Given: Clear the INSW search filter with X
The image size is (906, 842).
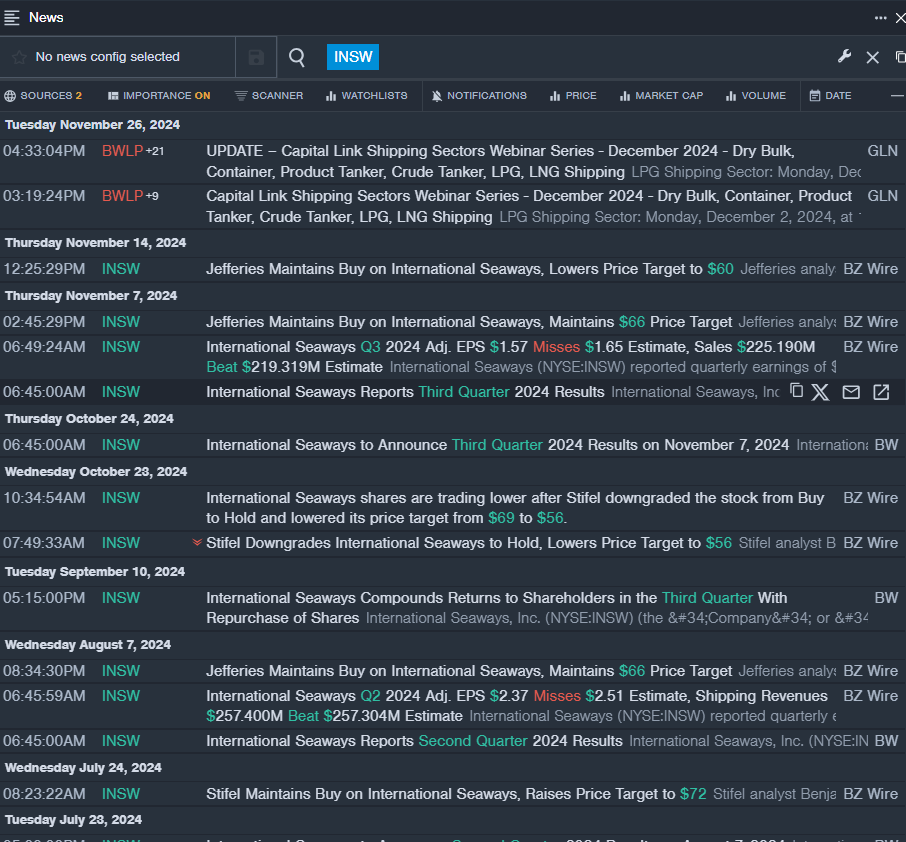Looking at the screenshot, I should (x=872, y=58).
